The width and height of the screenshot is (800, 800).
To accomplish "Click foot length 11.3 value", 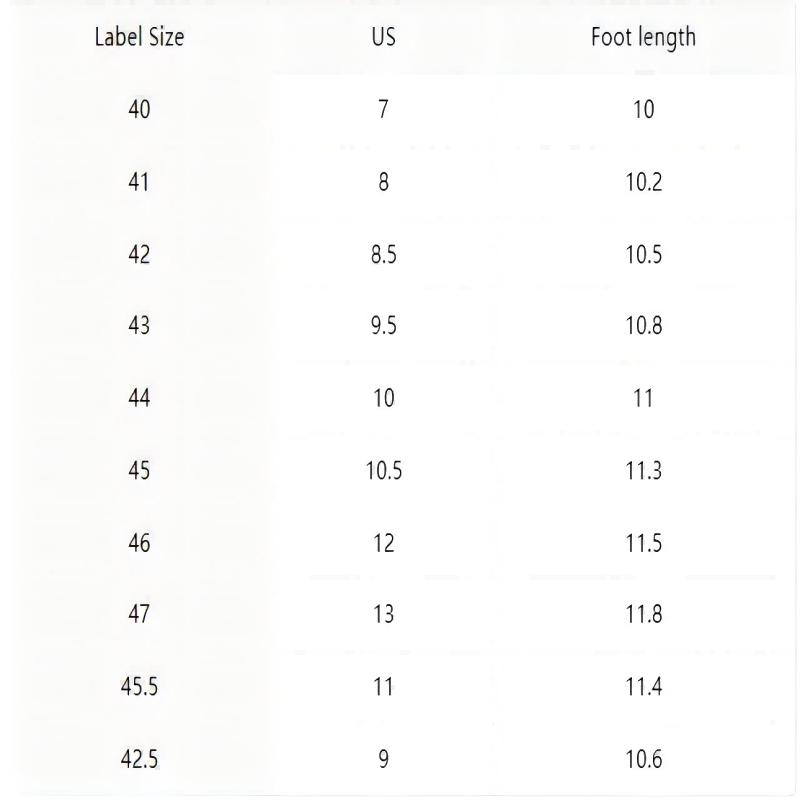I will tap(644, 470).
